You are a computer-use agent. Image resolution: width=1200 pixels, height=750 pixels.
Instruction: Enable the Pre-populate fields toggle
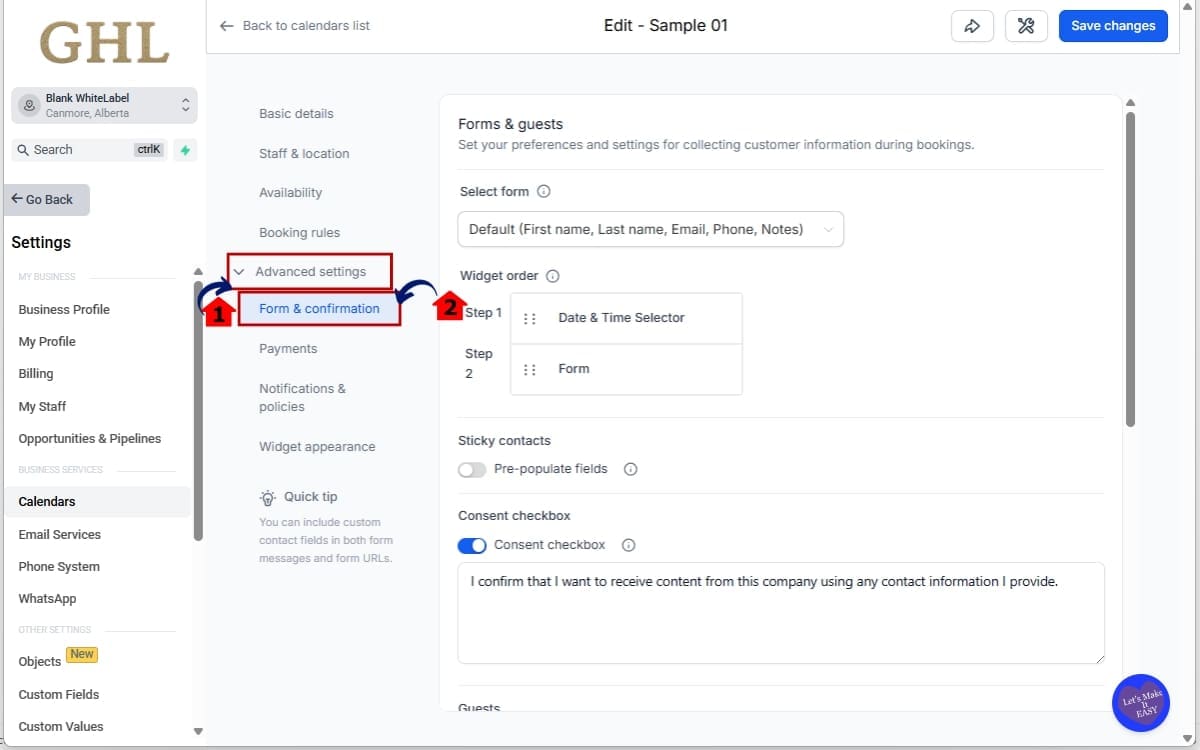(472, 469)
